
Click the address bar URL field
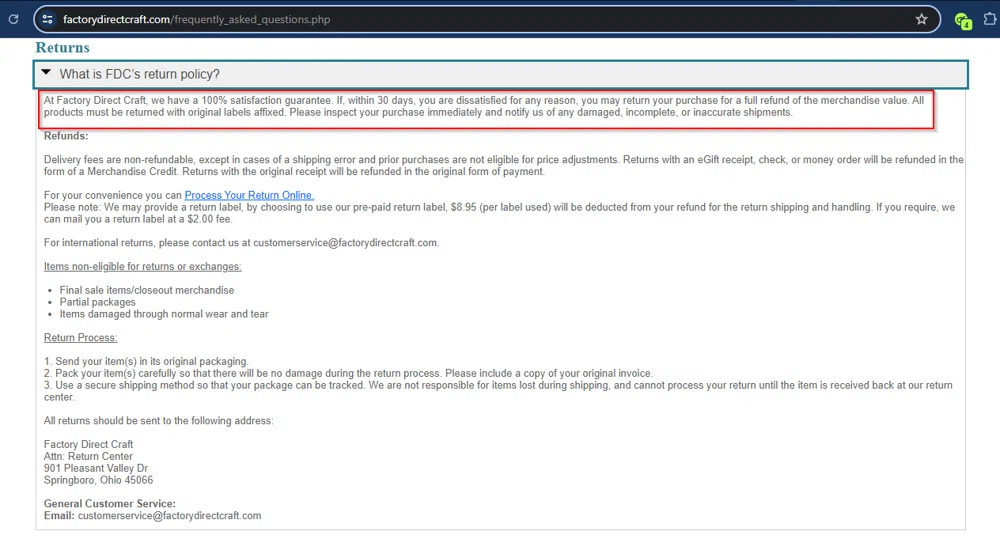[400, 19]
